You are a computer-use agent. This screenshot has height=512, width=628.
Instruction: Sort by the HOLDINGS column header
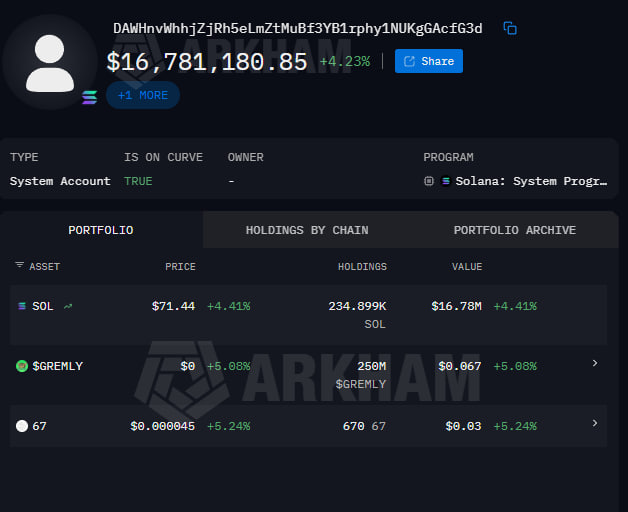pos(362,267)
